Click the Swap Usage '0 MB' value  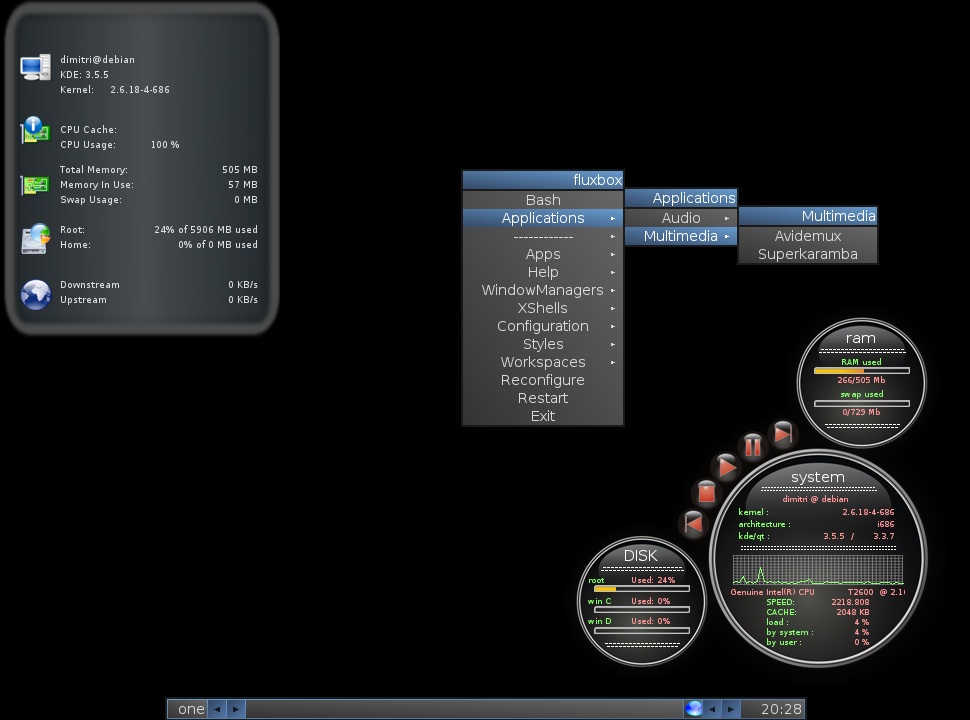[246, 200]
